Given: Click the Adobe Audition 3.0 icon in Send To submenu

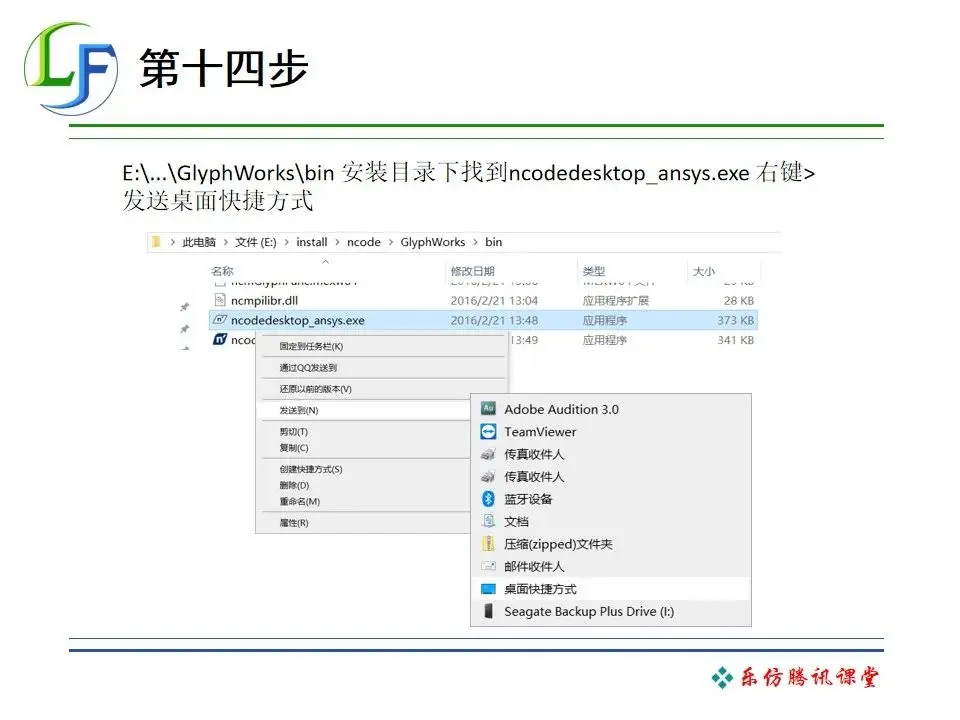Looking at the screenshot, I should click(x=488, y=409).
